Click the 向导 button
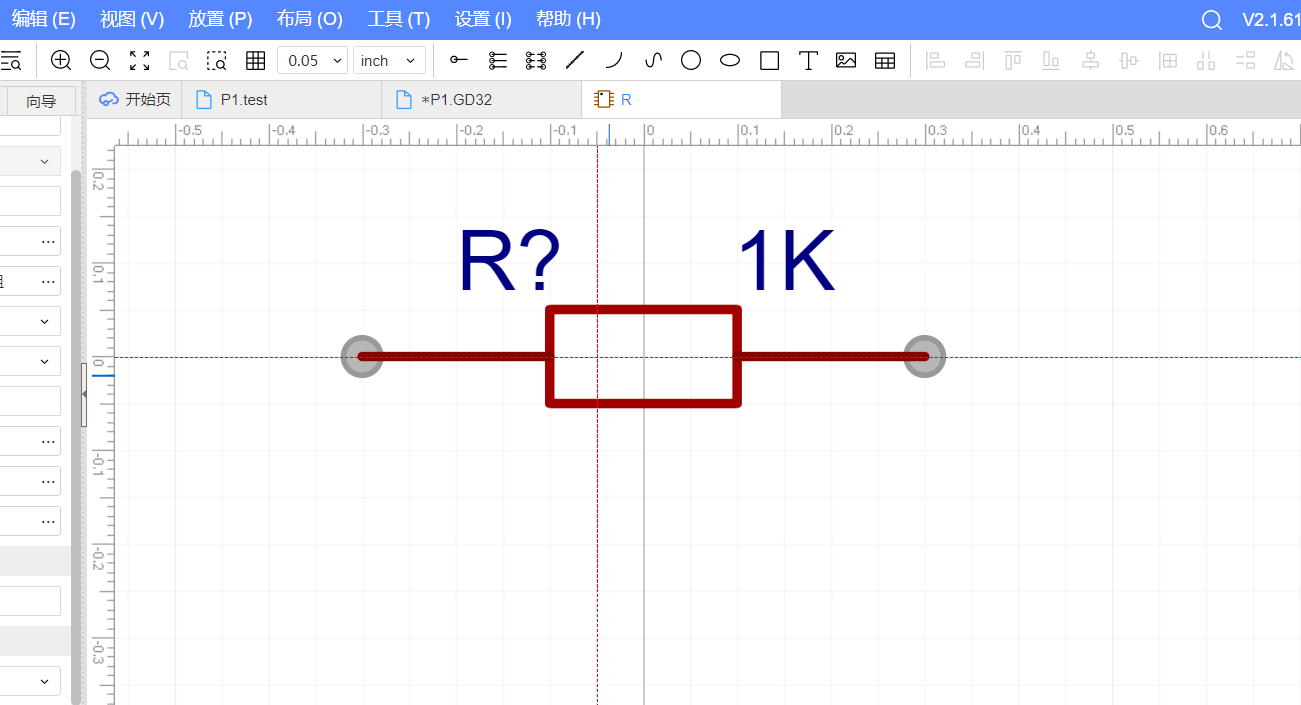The image size is (1301, 705). (x=41, y=101)
